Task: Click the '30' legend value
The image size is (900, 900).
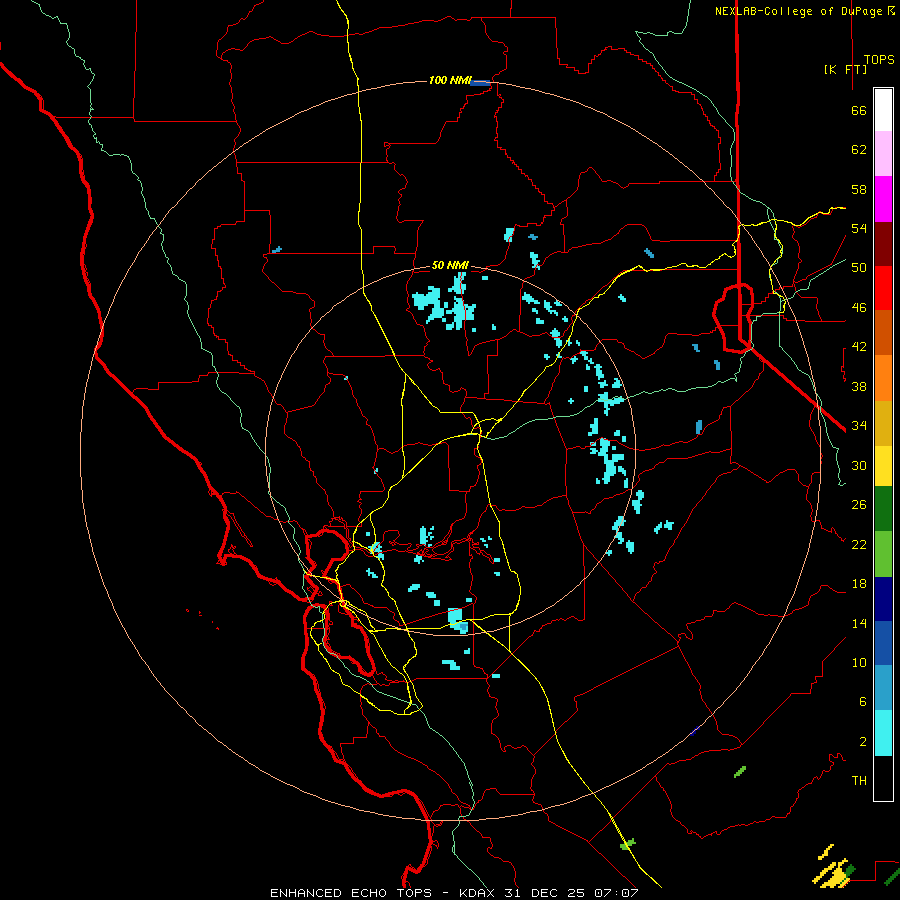Action: coord(859,465)
